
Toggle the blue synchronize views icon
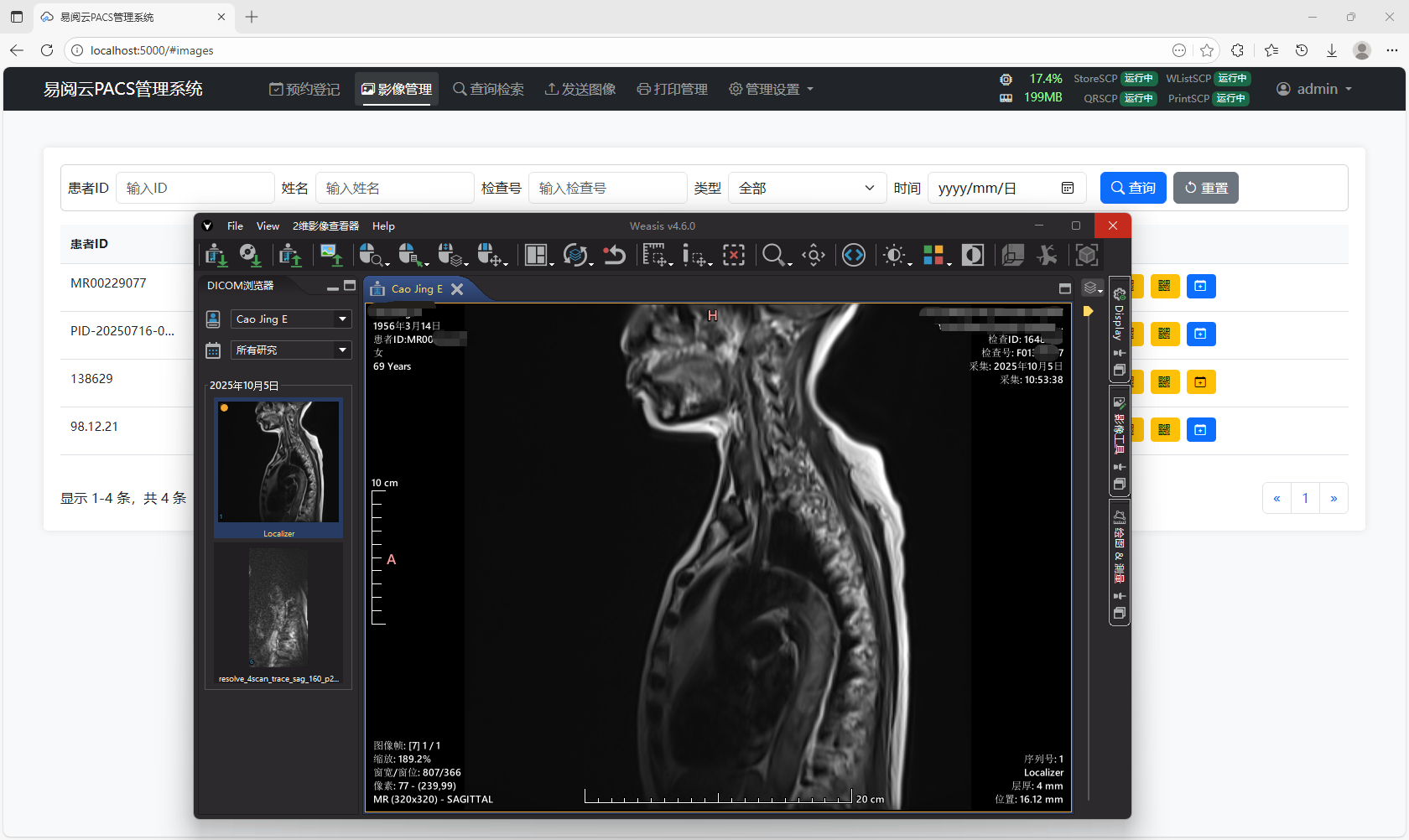click(x=854, y=255)
